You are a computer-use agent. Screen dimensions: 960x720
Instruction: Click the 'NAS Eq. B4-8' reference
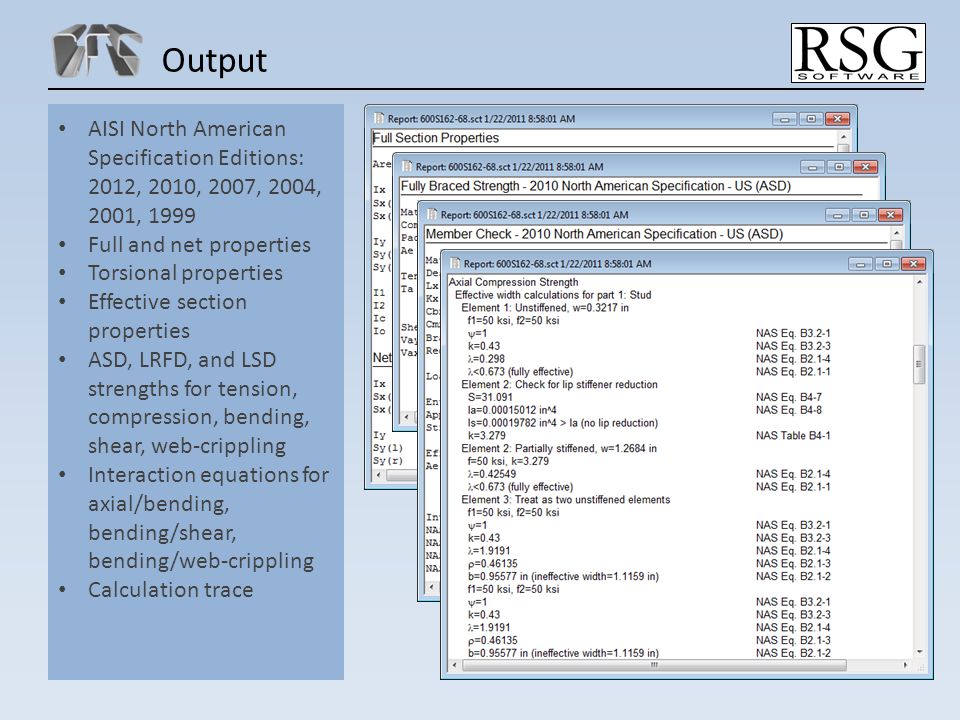tap(789, 410)
